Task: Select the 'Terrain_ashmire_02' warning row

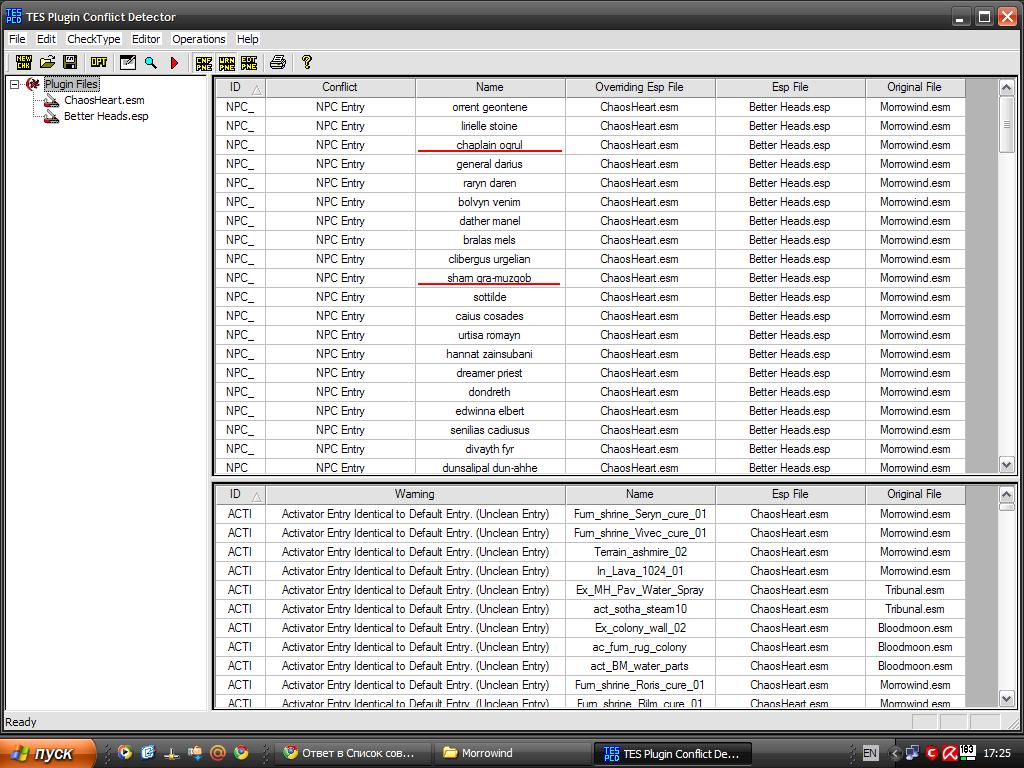Action: (590, 552)
